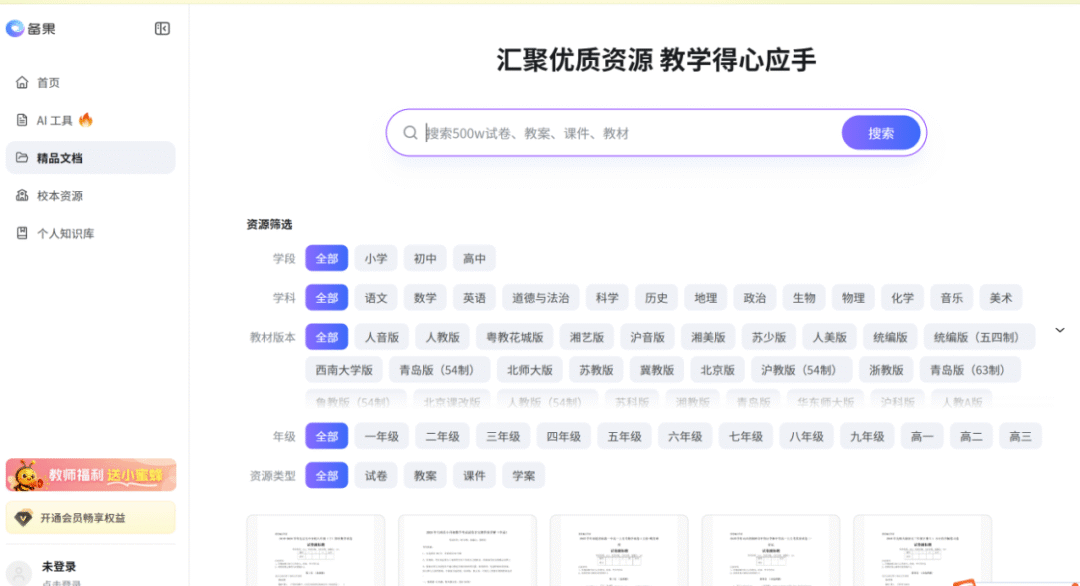Select 全部 in the 资源类型 row
This screenshot has height=586, width=1080.
(326, 475)
